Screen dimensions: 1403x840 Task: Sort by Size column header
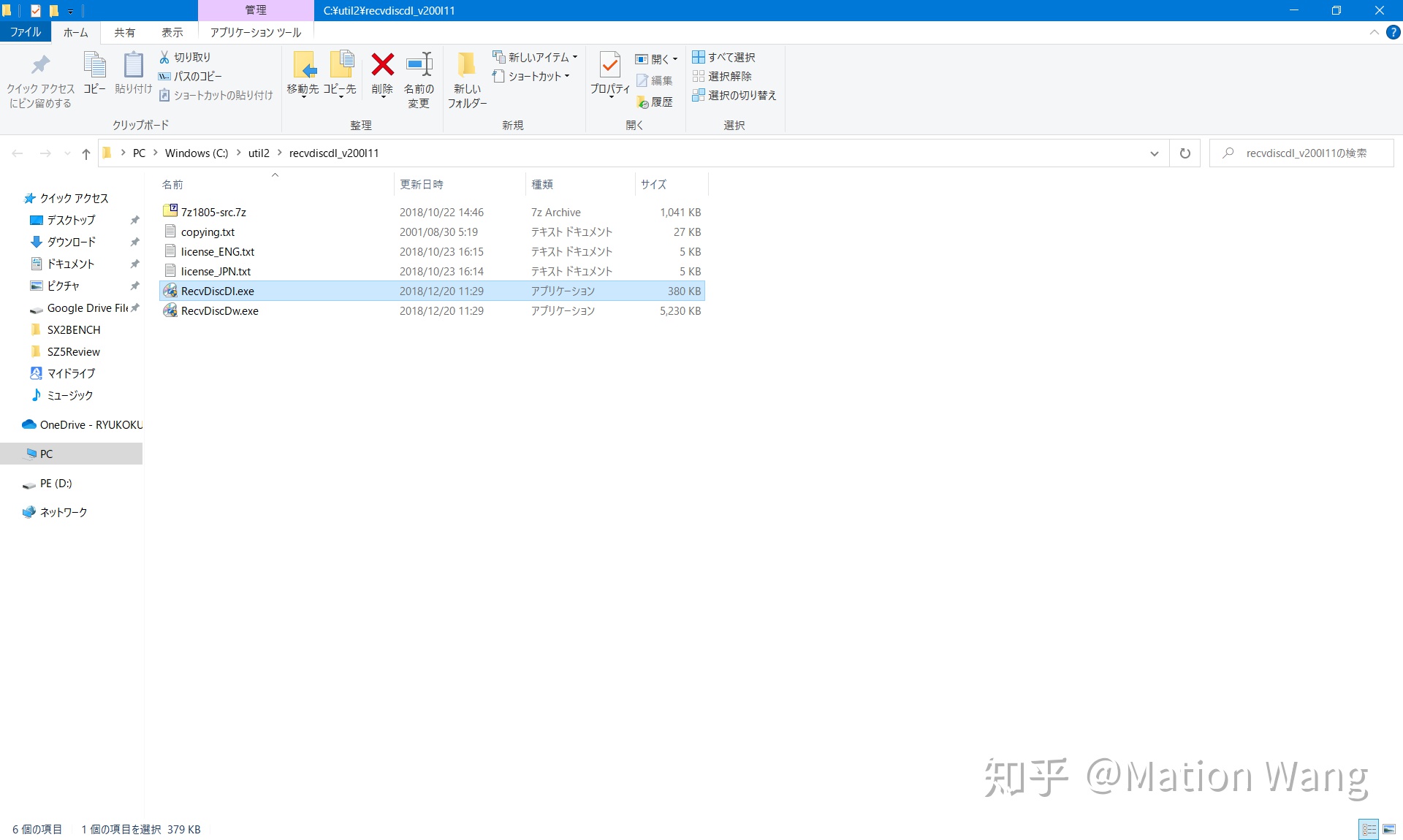coord(672,184)
